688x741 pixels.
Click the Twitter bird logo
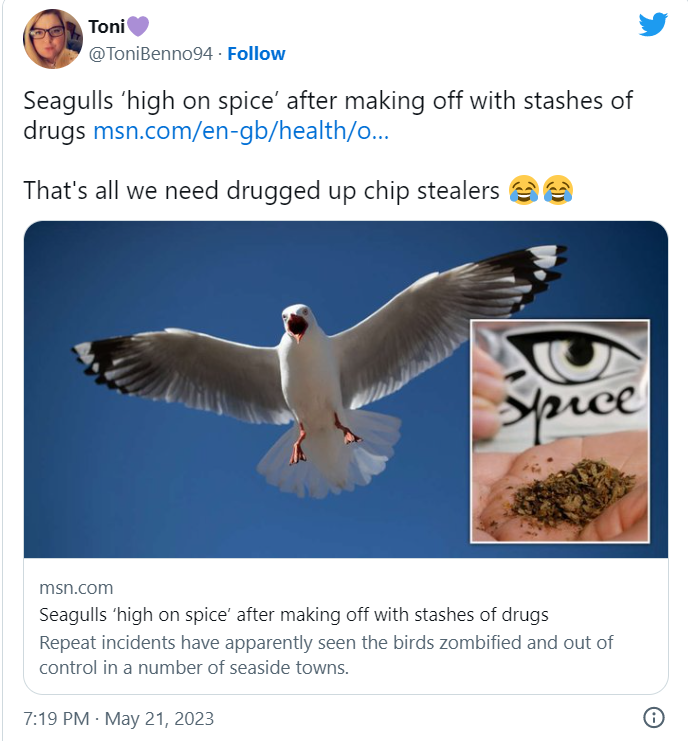pyautogui.click(x=653, y=25)
